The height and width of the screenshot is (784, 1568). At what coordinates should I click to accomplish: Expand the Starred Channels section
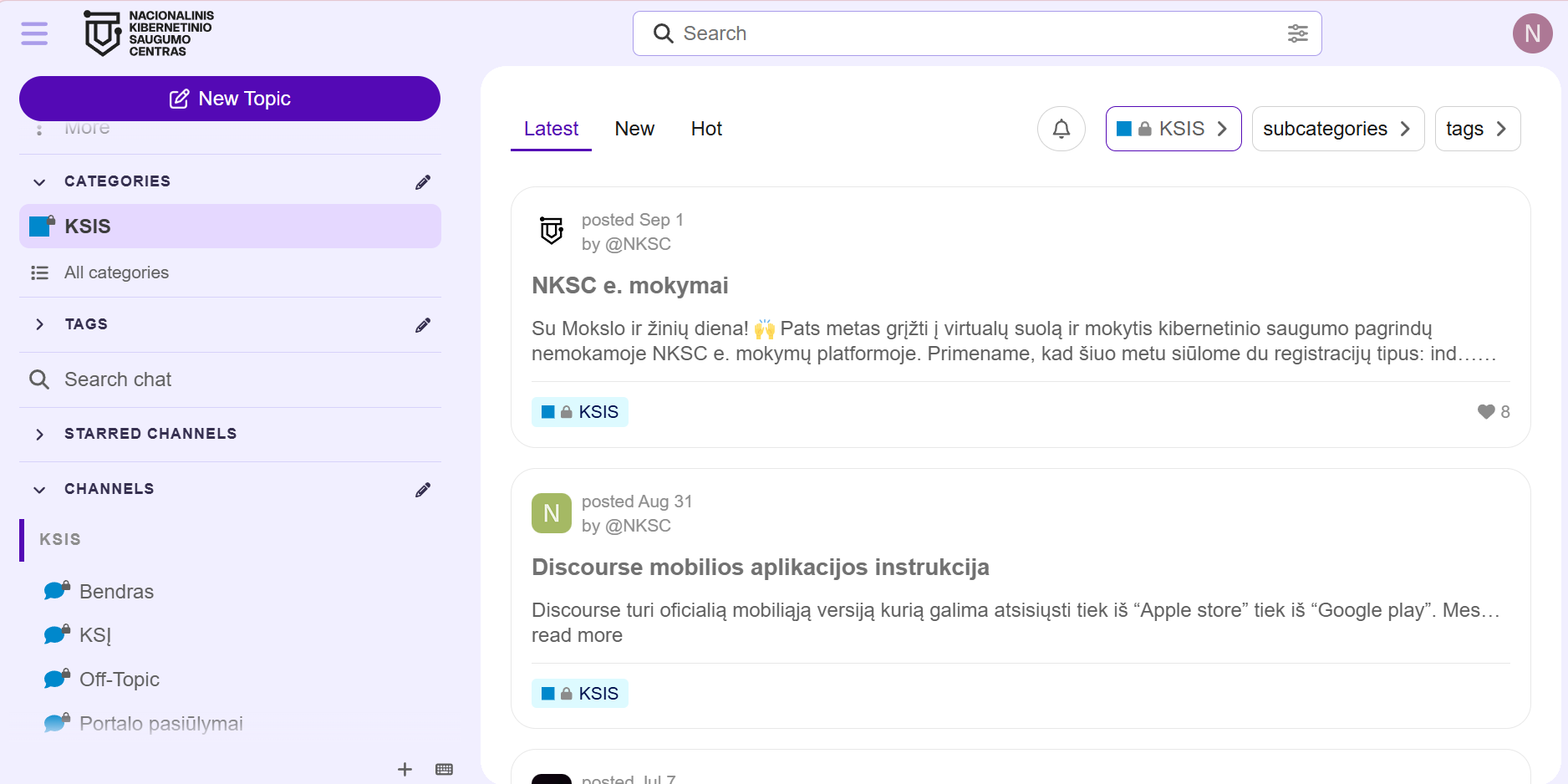39,434
